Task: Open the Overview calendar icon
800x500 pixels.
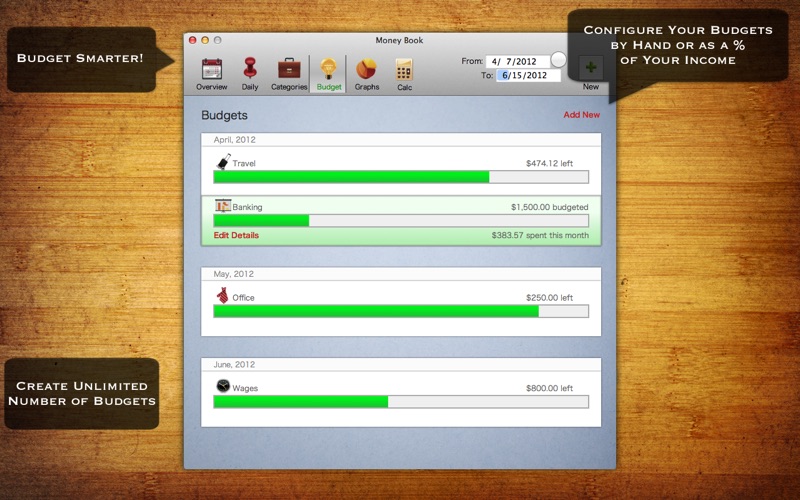Action: point(212,69)
